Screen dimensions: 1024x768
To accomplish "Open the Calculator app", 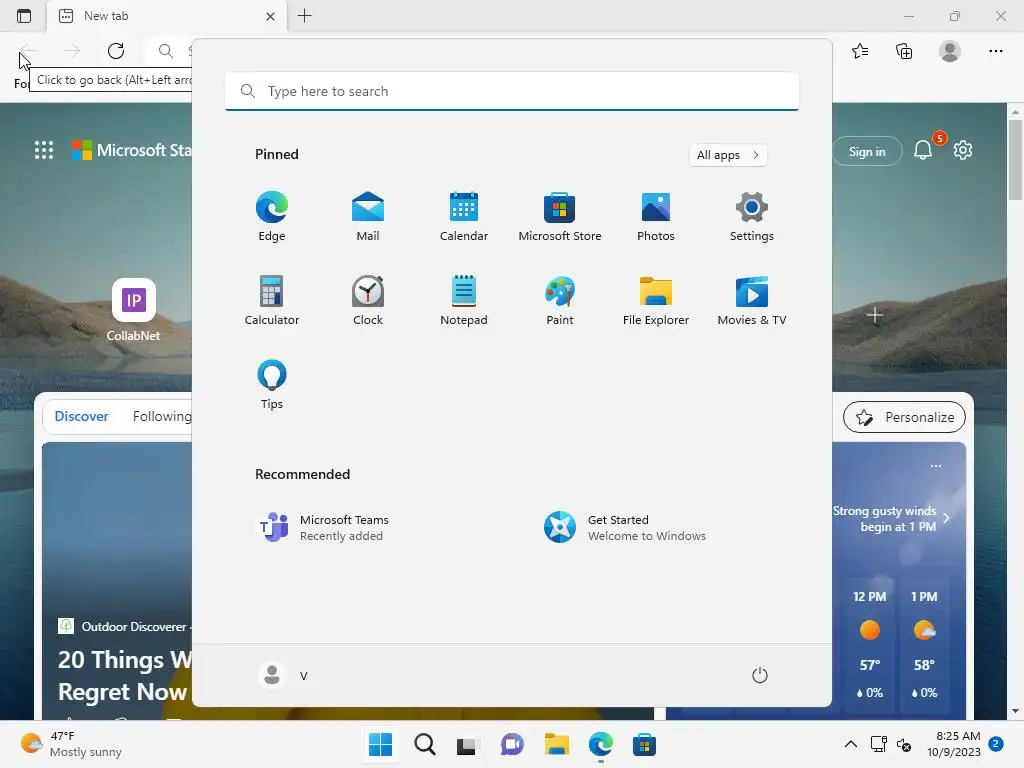I will coord(272,300).
